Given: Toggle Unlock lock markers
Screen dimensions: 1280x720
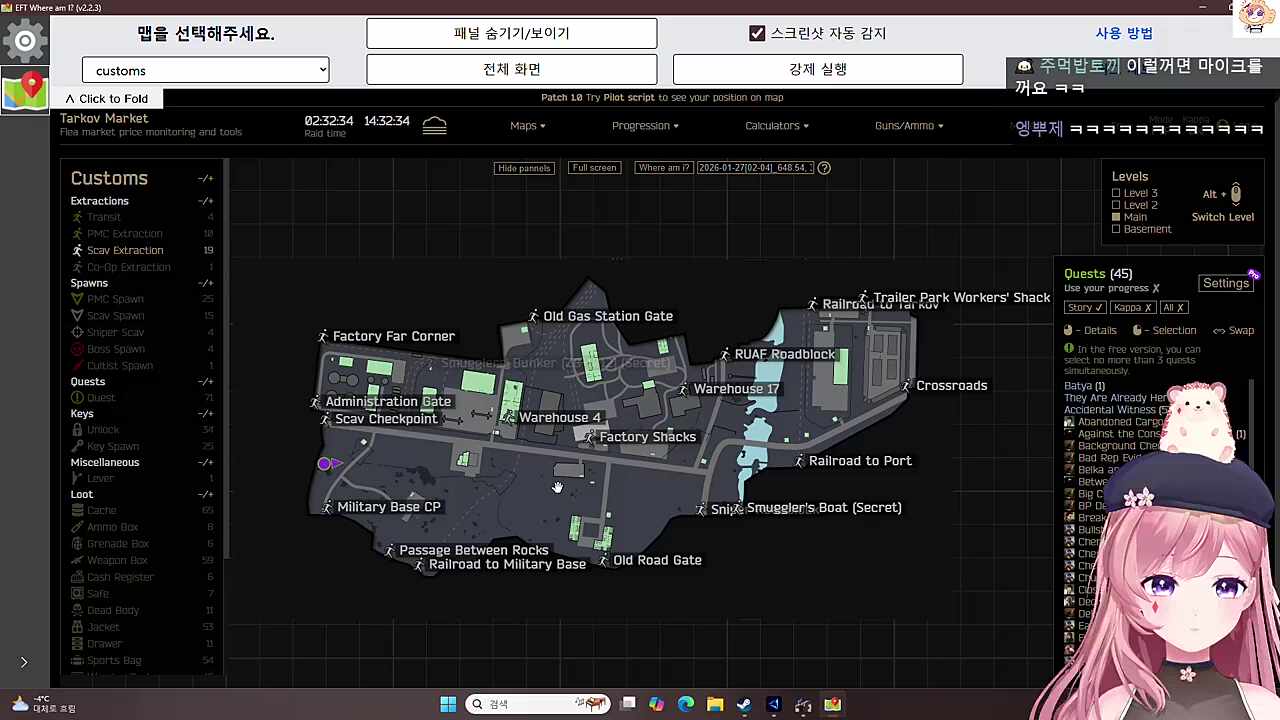Looking at the screenshot, I should [102, 430].
